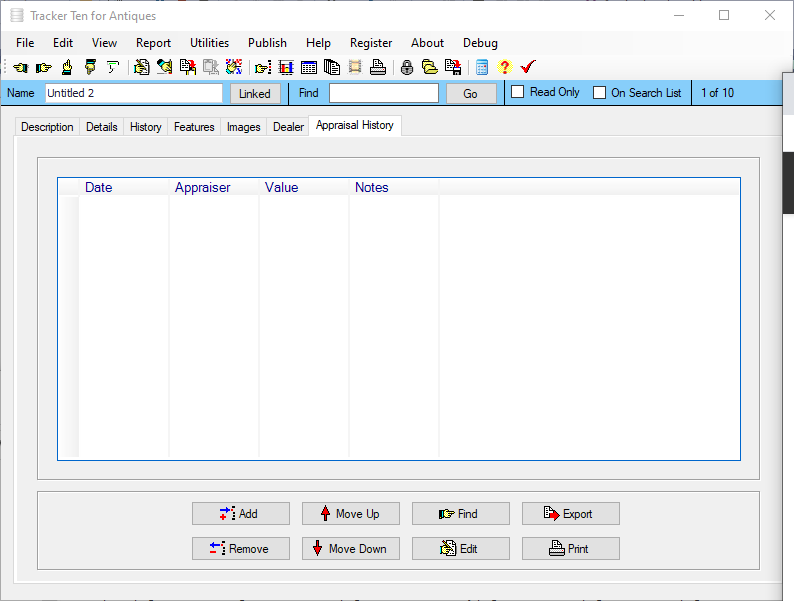Screen dimensions: 794x601
Task: Click into the Find text field
Action: coord(384,93)
